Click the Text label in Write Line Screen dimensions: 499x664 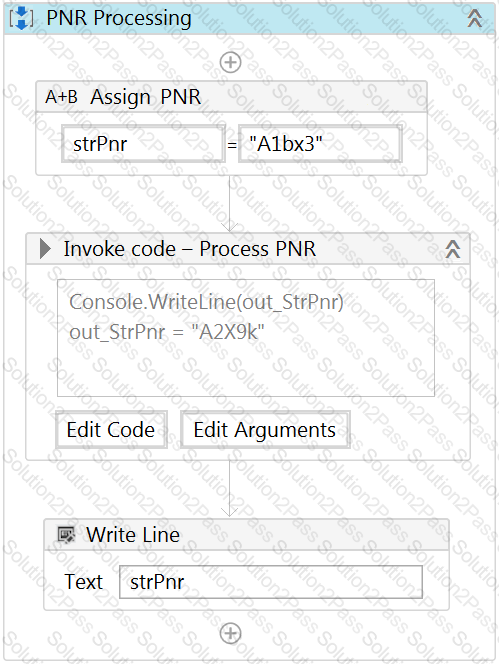[x=83, y=582]
